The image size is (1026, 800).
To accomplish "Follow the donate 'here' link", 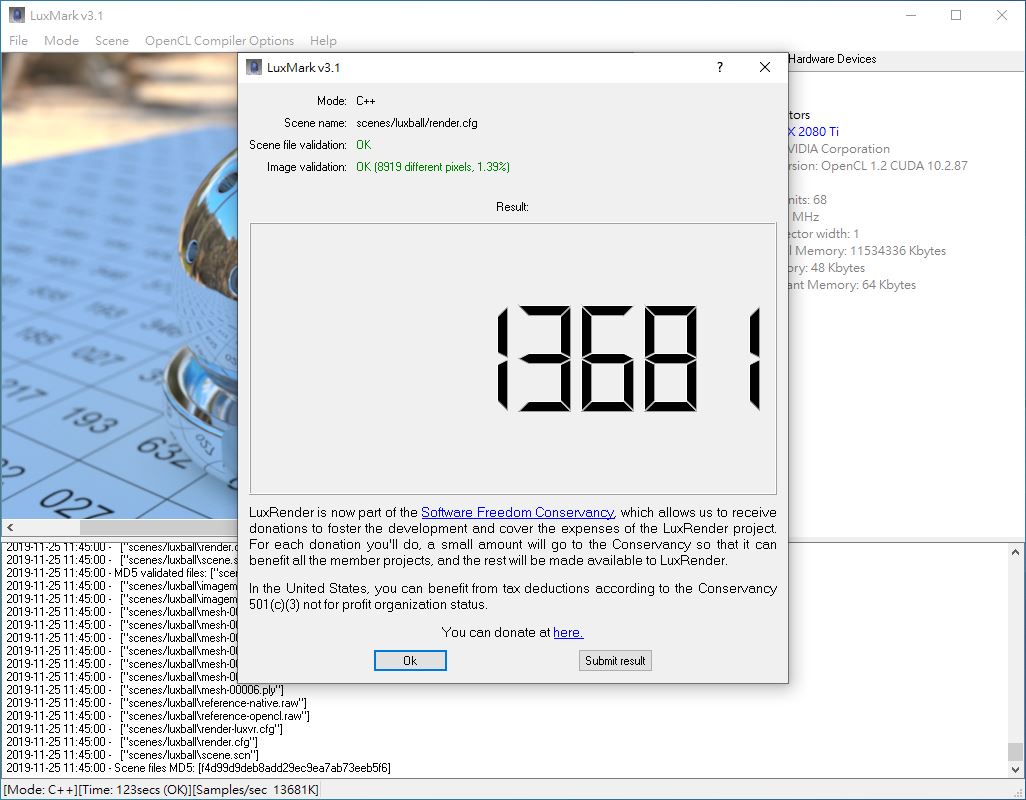I will point(568,633).
